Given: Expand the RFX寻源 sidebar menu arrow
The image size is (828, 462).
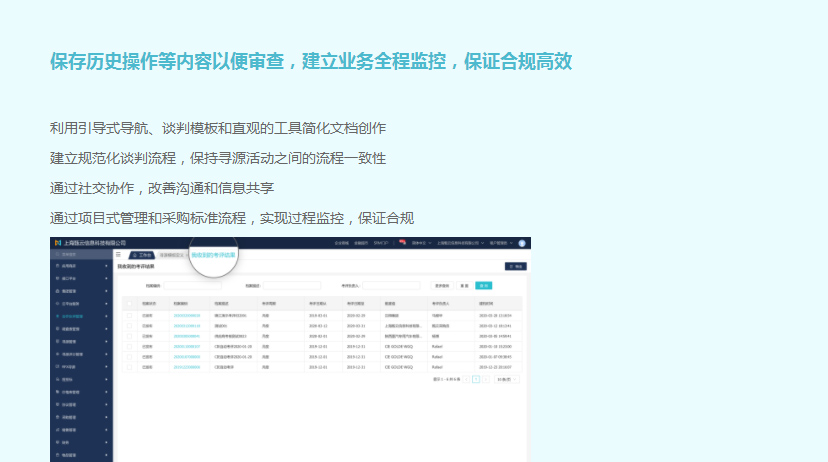Looking at the screenshot, I should (x=106, y=366).
